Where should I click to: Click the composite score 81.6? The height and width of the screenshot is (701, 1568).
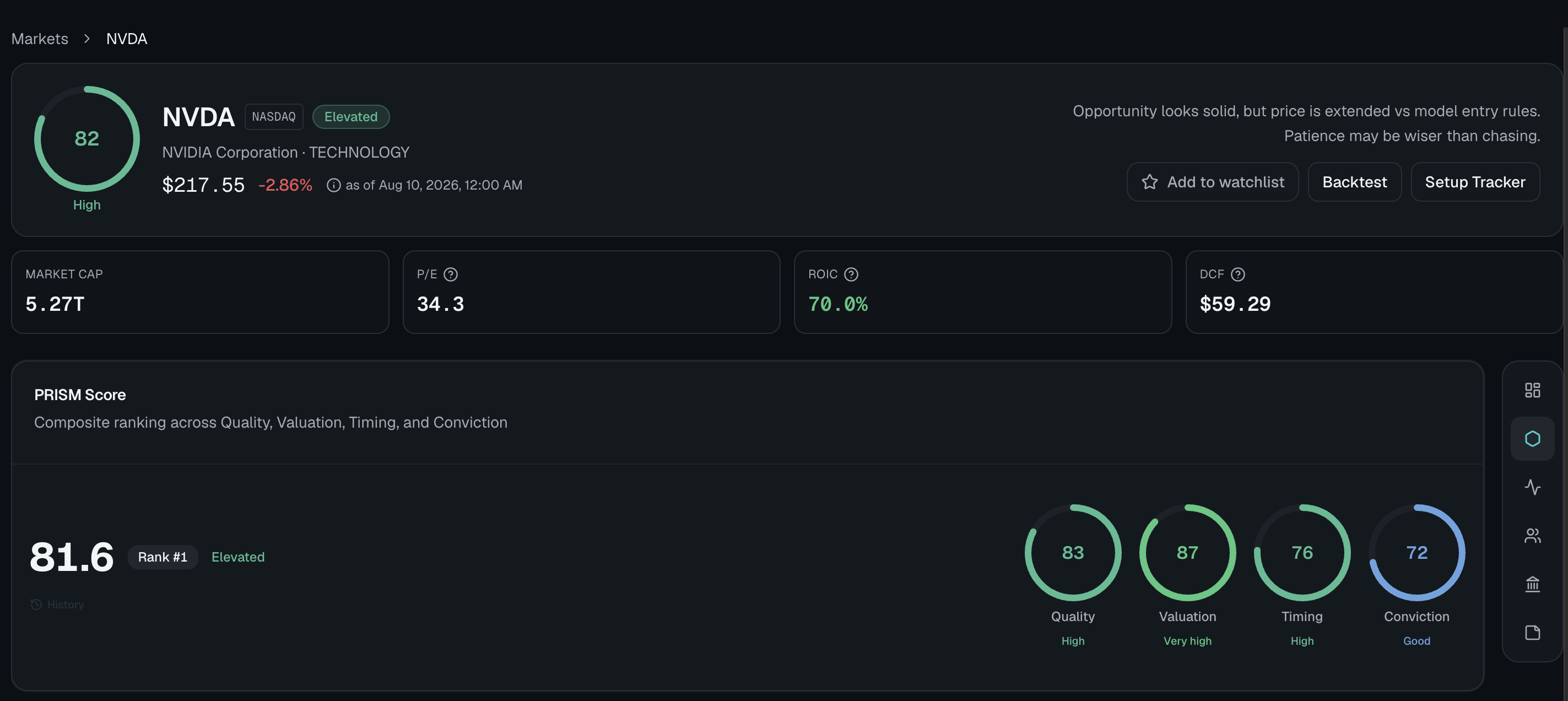pos(72,557)
